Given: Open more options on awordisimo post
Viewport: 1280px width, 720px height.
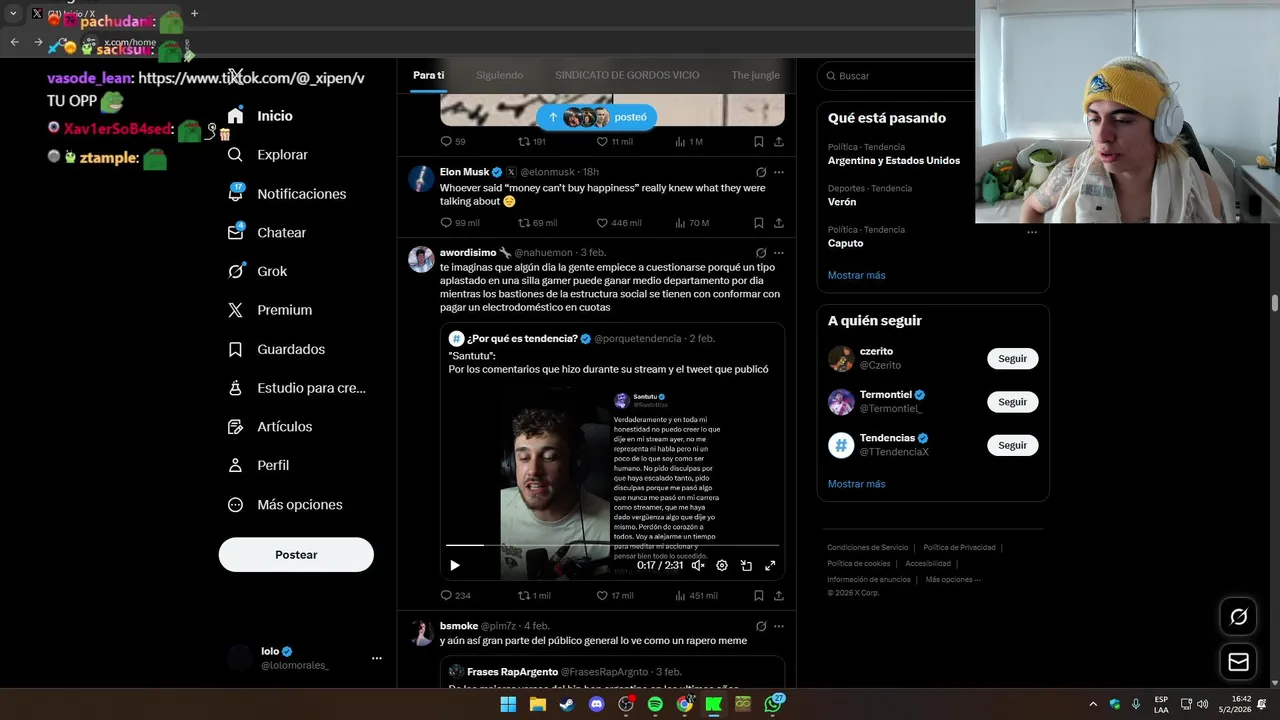Looking at the screenshot, I should coord(779,253).
